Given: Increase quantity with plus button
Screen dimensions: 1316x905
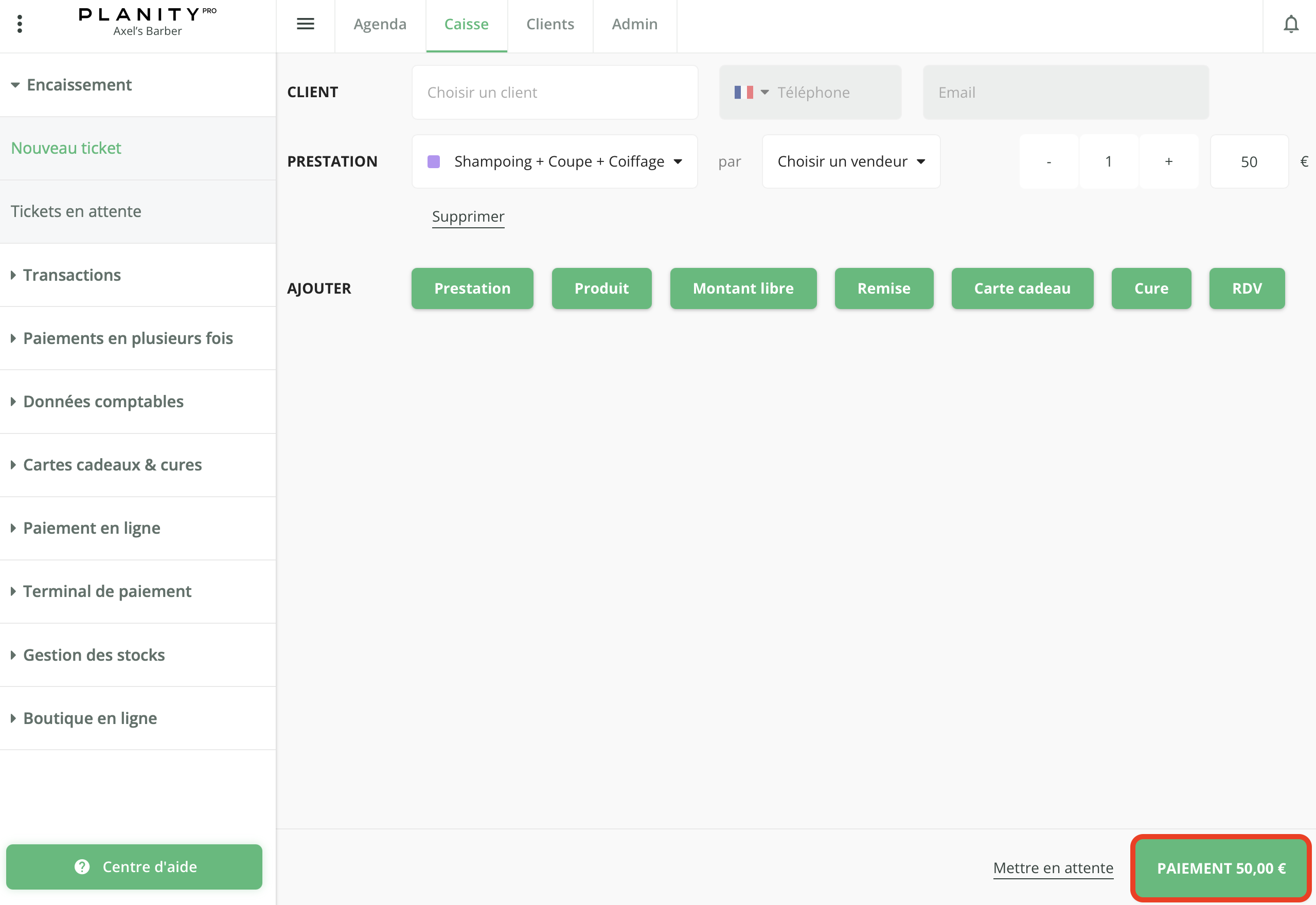Looking at the screenshot, I should click(x=1168, y=161).
